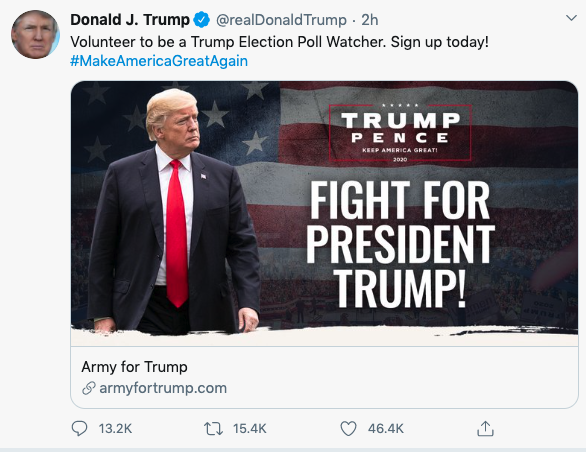Click the 46.4K like count

(x=386, y=428)
